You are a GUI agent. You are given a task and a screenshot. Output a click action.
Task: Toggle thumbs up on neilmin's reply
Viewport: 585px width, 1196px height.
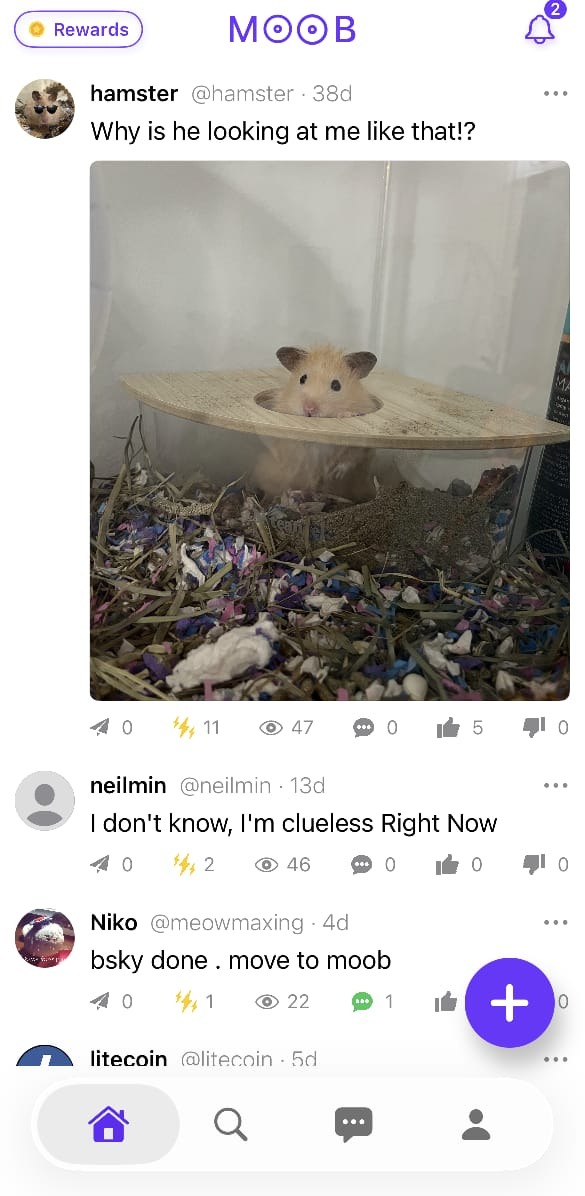point(448,865)
